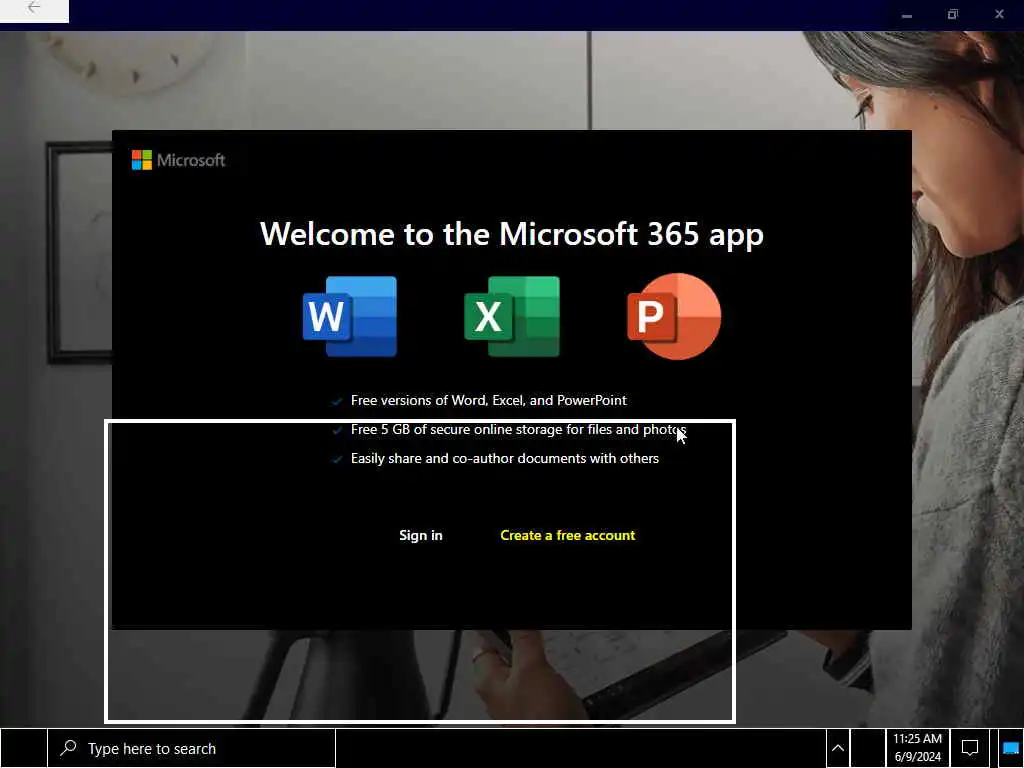This screenshot has height=768, width=1024.
Task: Close the Microsoft 365 window
Action: (x=999, y=14)
